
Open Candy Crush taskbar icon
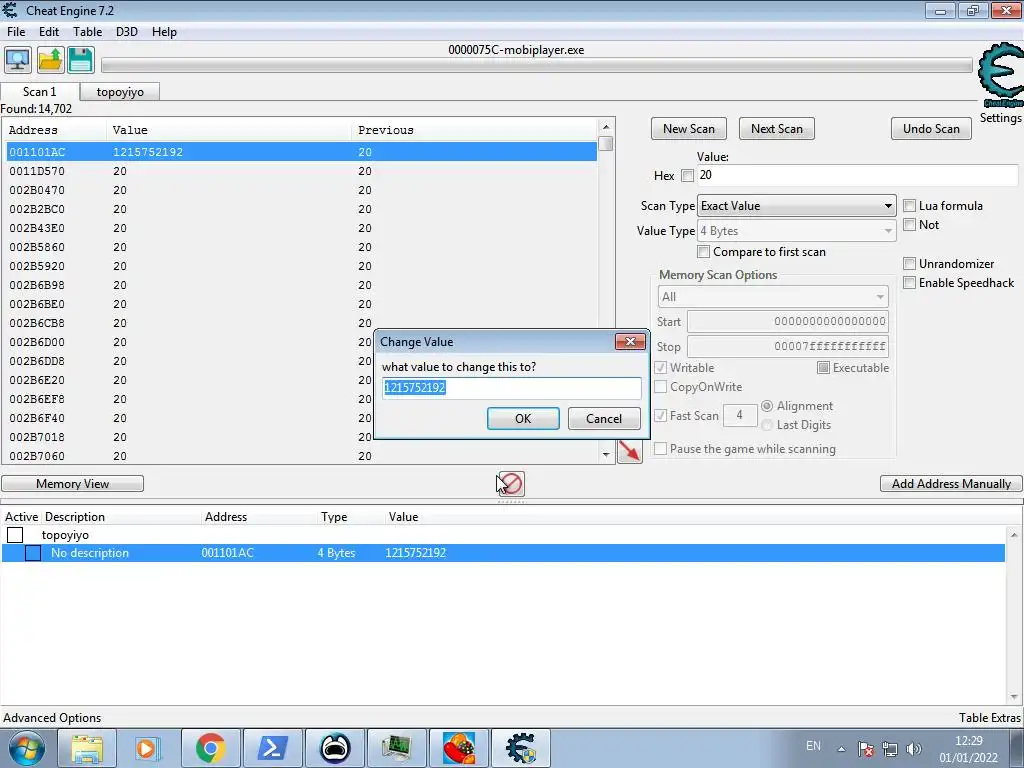(458, 748)
